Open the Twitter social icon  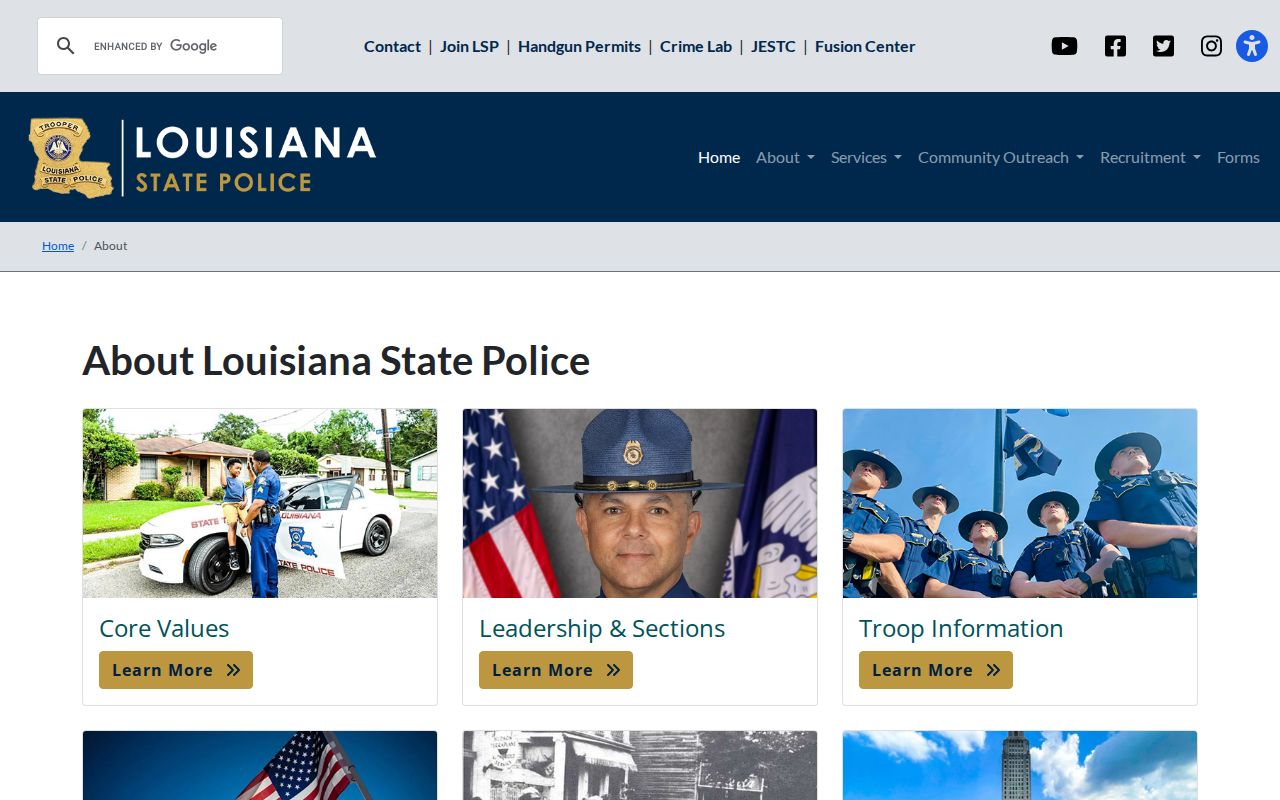[x=1163, y=46]
